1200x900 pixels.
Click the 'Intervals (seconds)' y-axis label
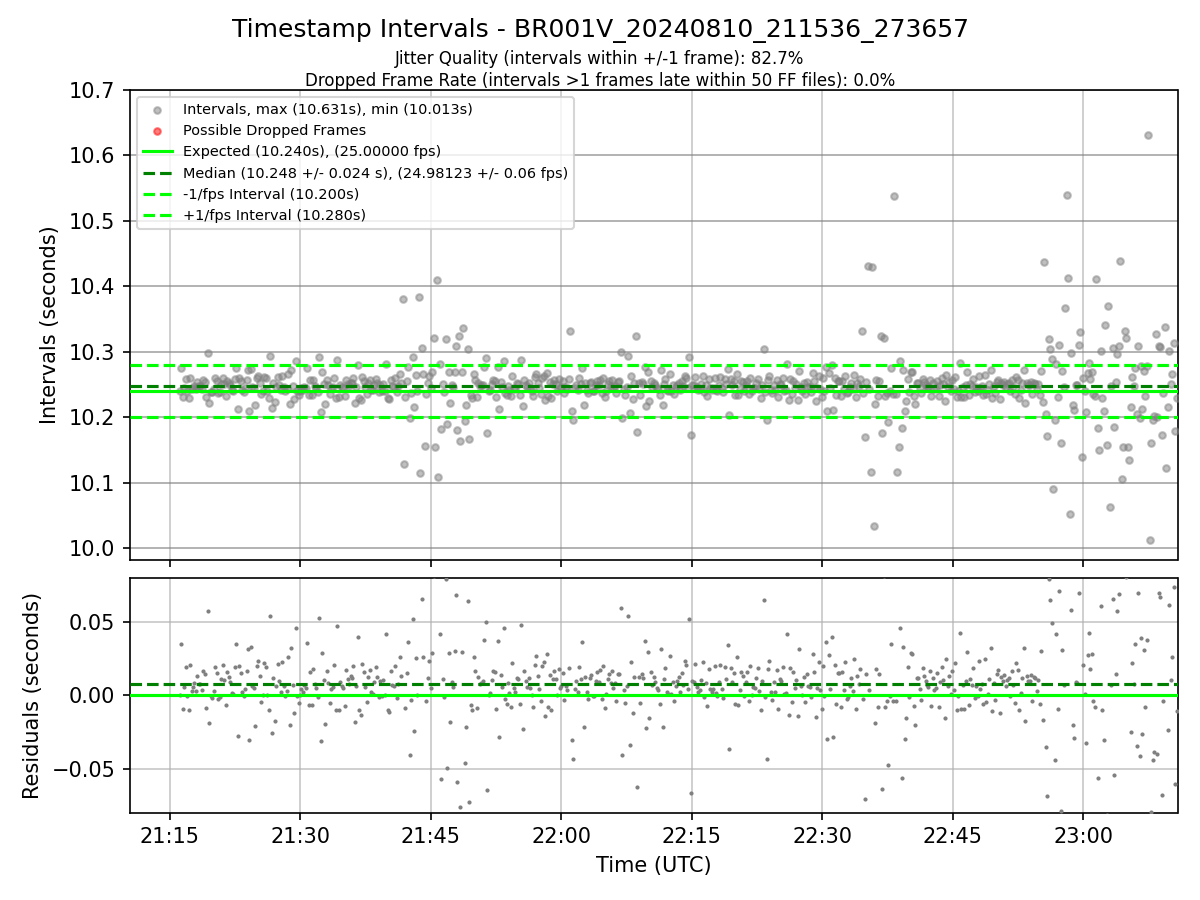tap(49, 325)
